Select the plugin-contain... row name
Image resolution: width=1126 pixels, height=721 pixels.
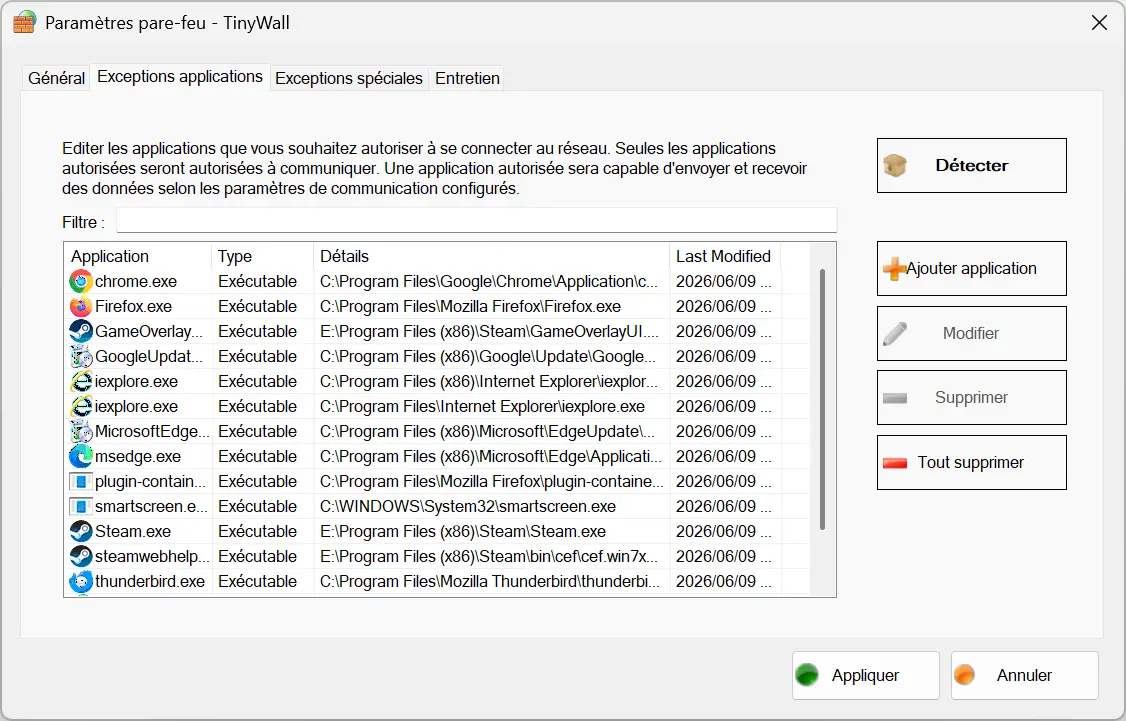point(150,482)
